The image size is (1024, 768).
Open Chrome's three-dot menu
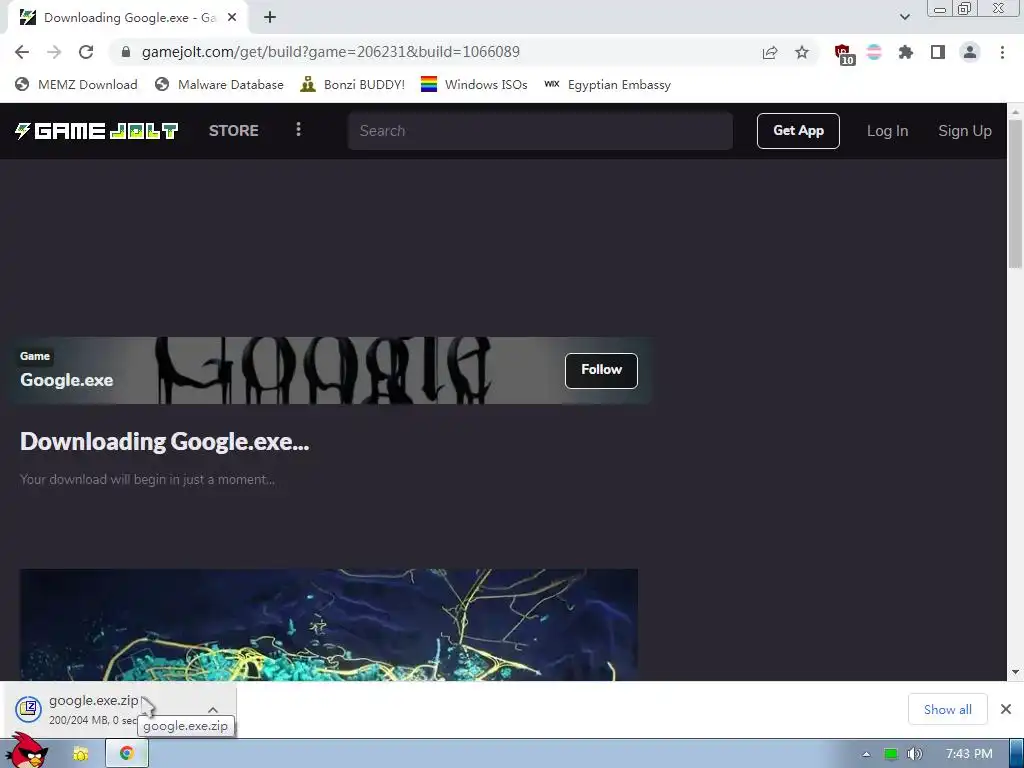(x=1002, y=52)
